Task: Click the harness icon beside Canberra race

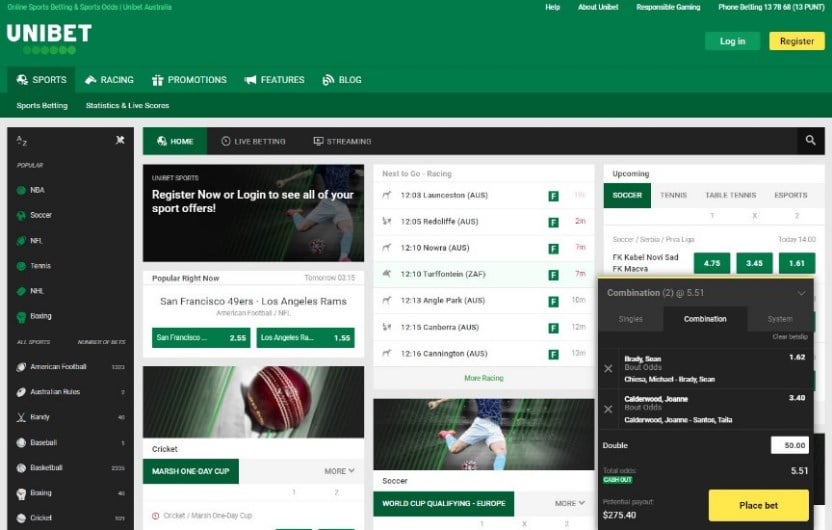Action: [x=387, y=327]
